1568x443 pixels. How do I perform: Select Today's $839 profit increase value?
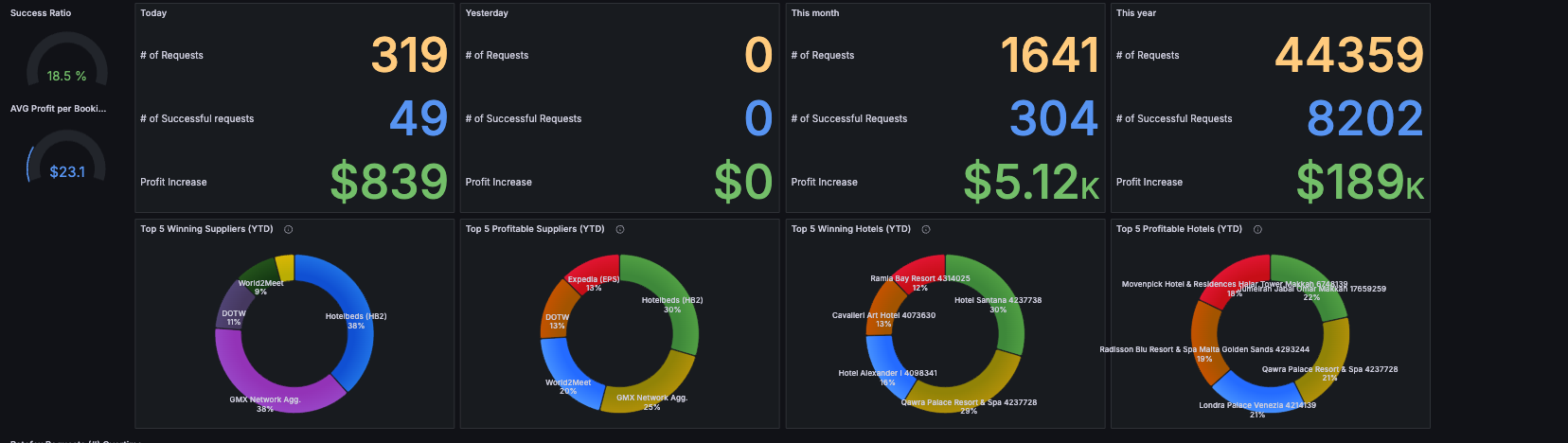coord(389,182)
